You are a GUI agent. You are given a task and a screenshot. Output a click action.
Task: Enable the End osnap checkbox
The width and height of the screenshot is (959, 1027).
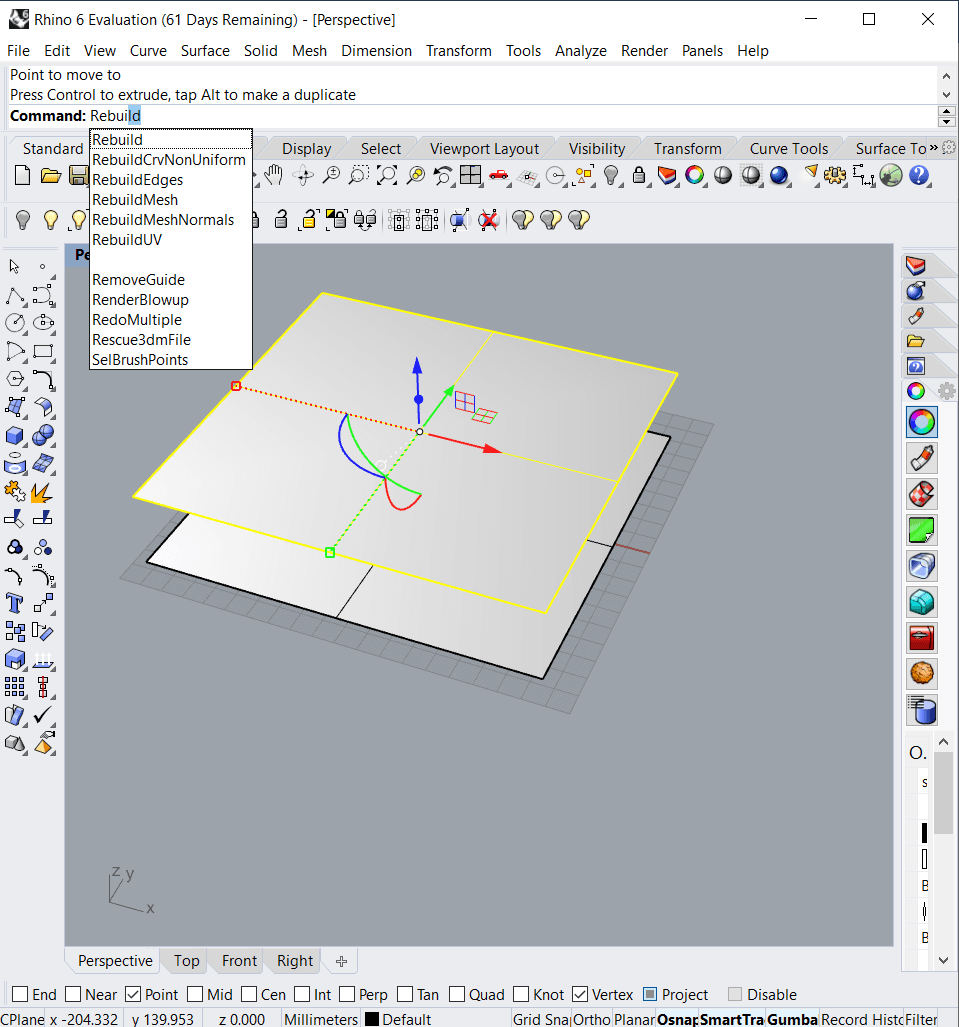click(x=18, y=994)
